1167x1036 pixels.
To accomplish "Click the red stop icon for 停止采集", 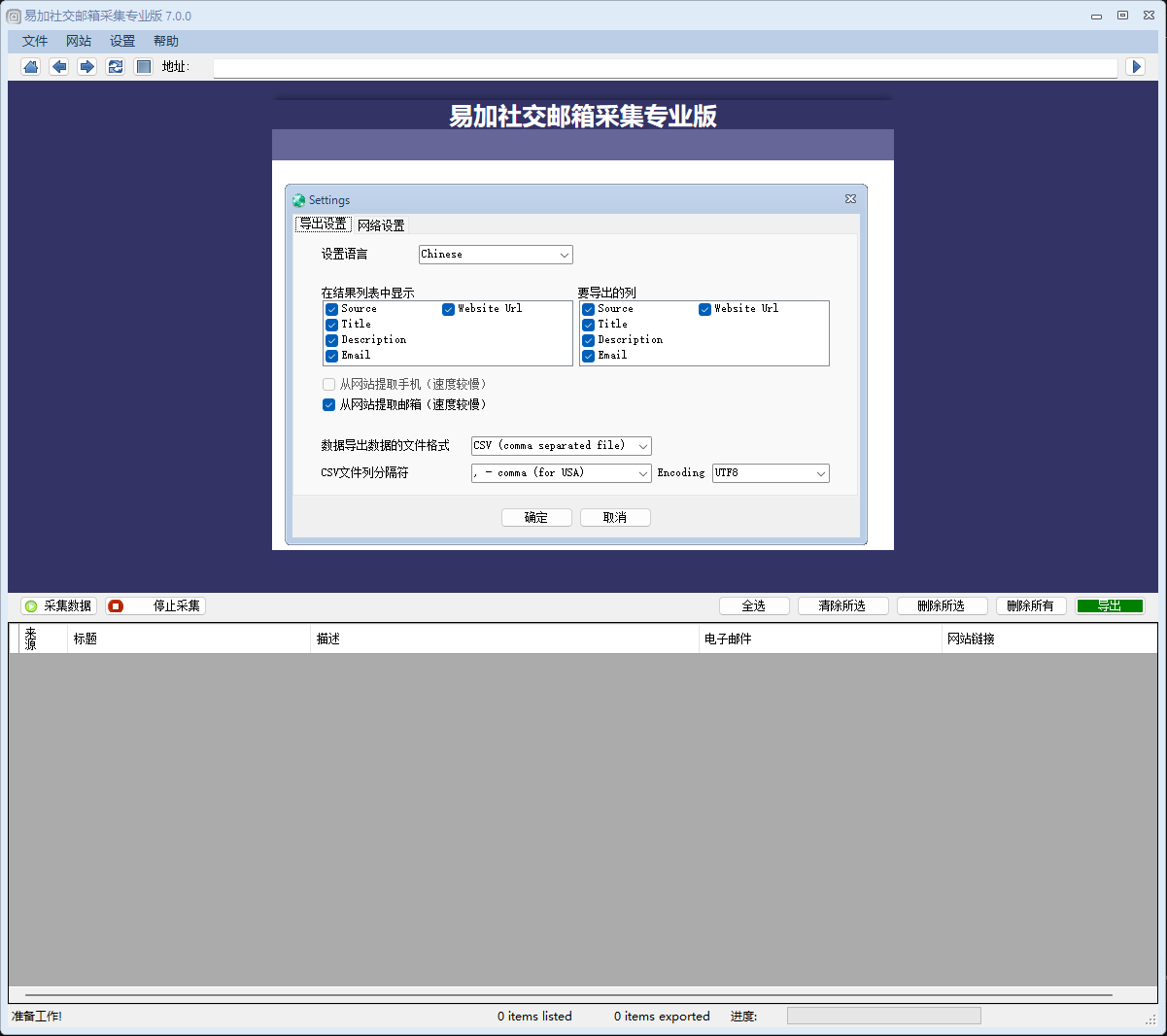I will click(x=116, y=605).
